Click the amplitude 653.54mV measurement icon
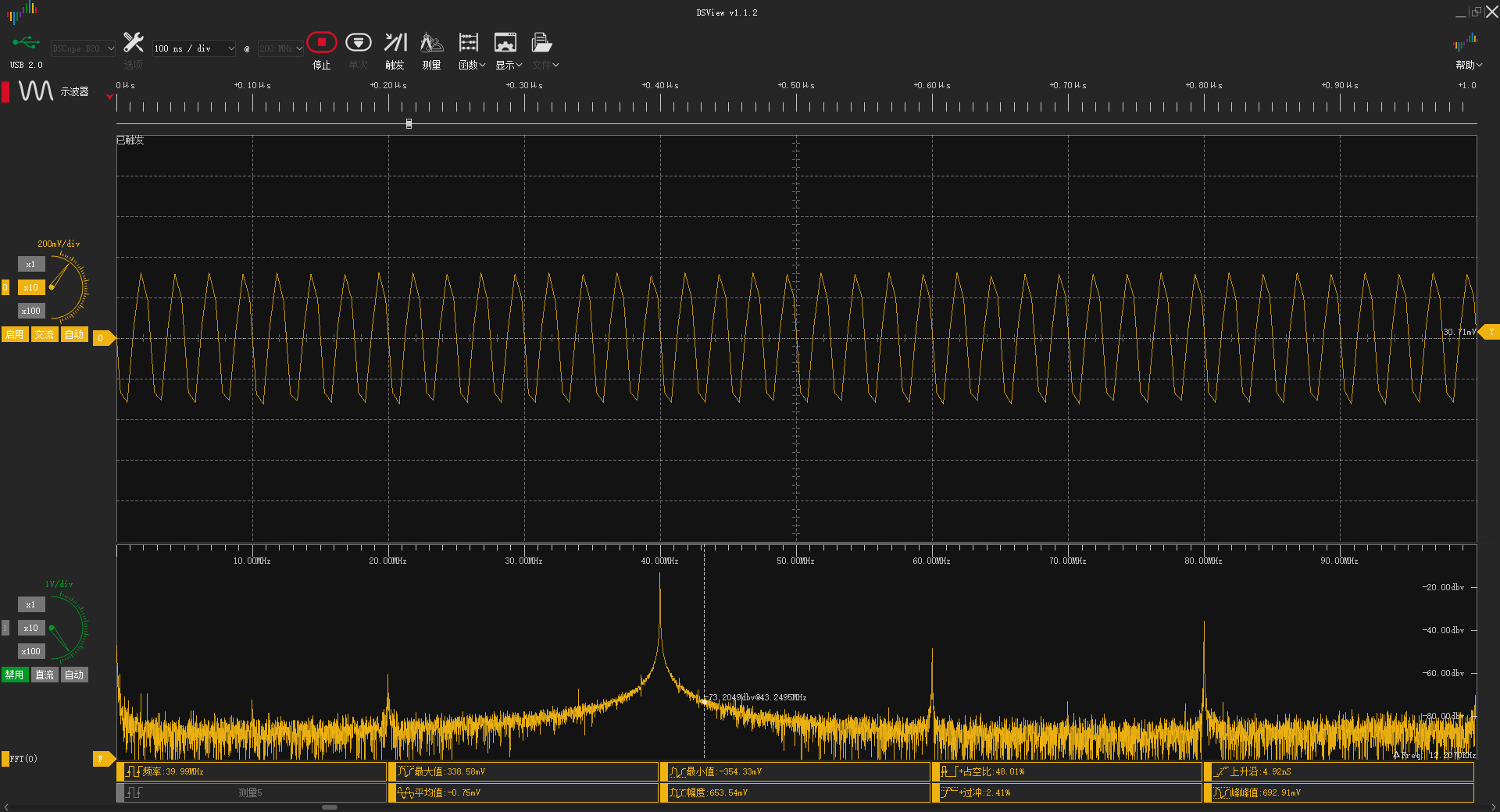The width and height of the screenshot is (1500, 812). (677, 792)
